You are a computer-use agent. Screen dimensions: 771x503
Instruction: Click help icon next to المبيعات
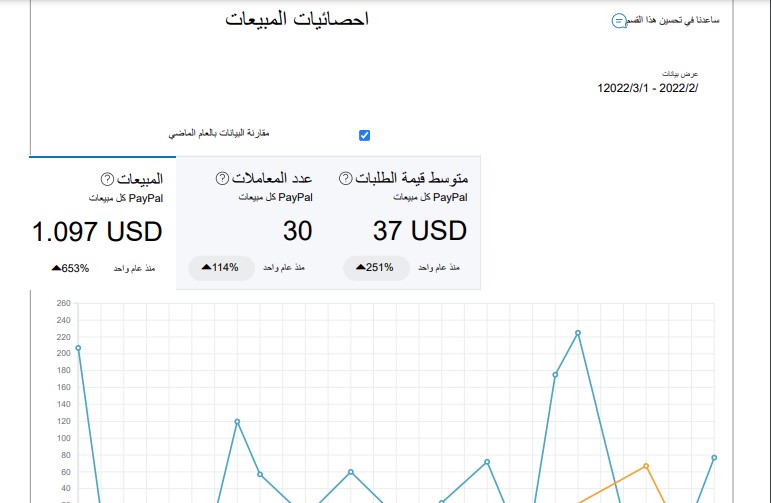click(107, 178)
